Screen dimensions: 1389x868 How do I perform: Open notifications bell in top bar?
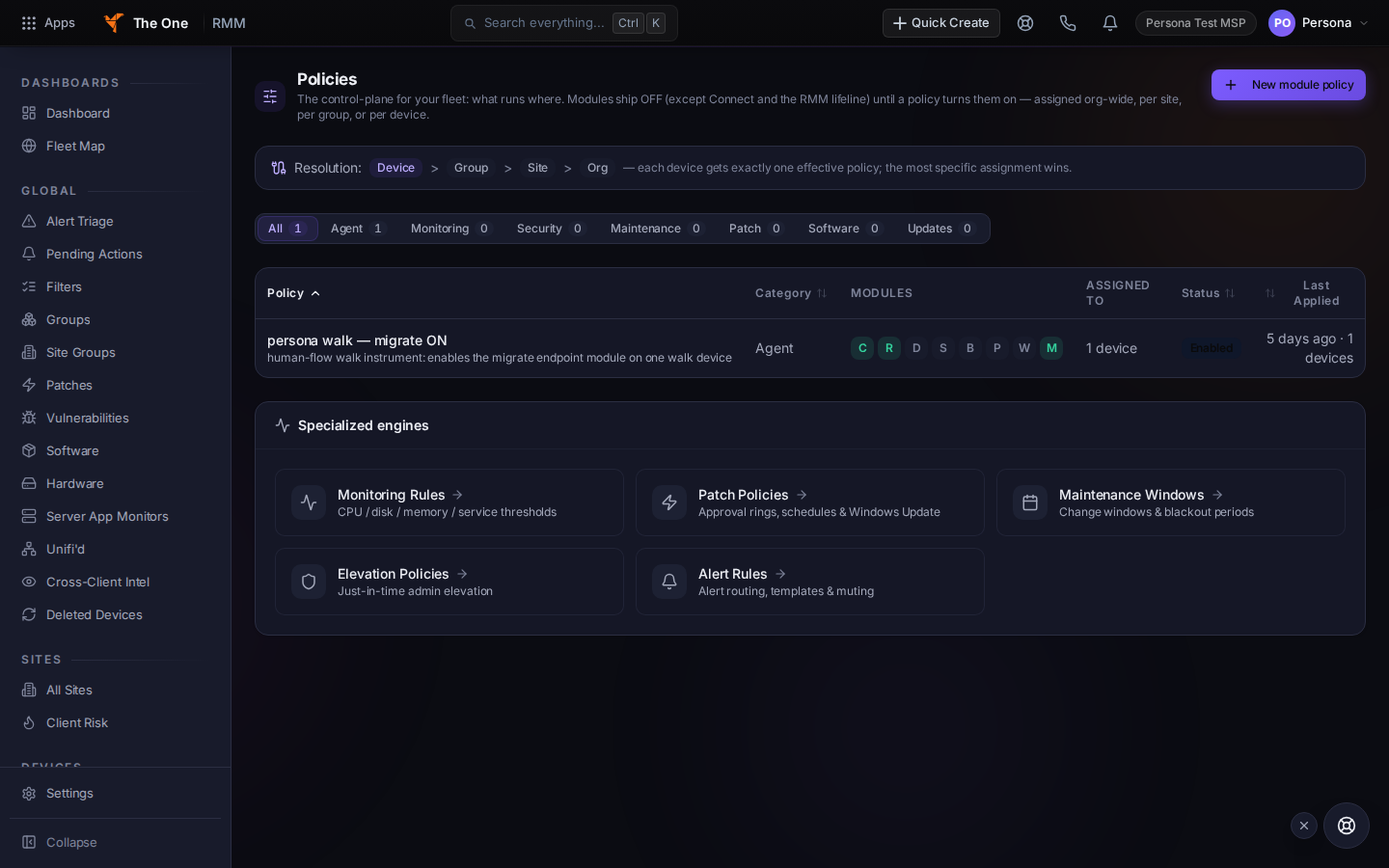tap(1110, 23)
